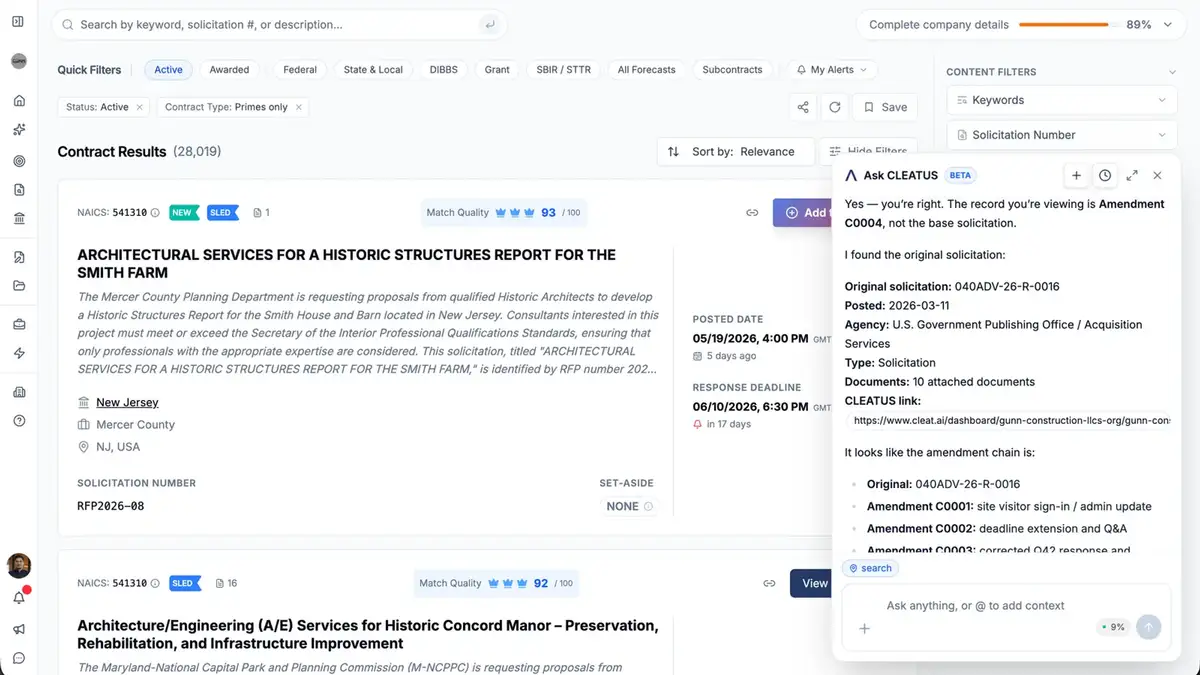Remove Contract Type: Primes only chip
Viewport: 1200px width, 675px height.
click(x=298, y=107)
